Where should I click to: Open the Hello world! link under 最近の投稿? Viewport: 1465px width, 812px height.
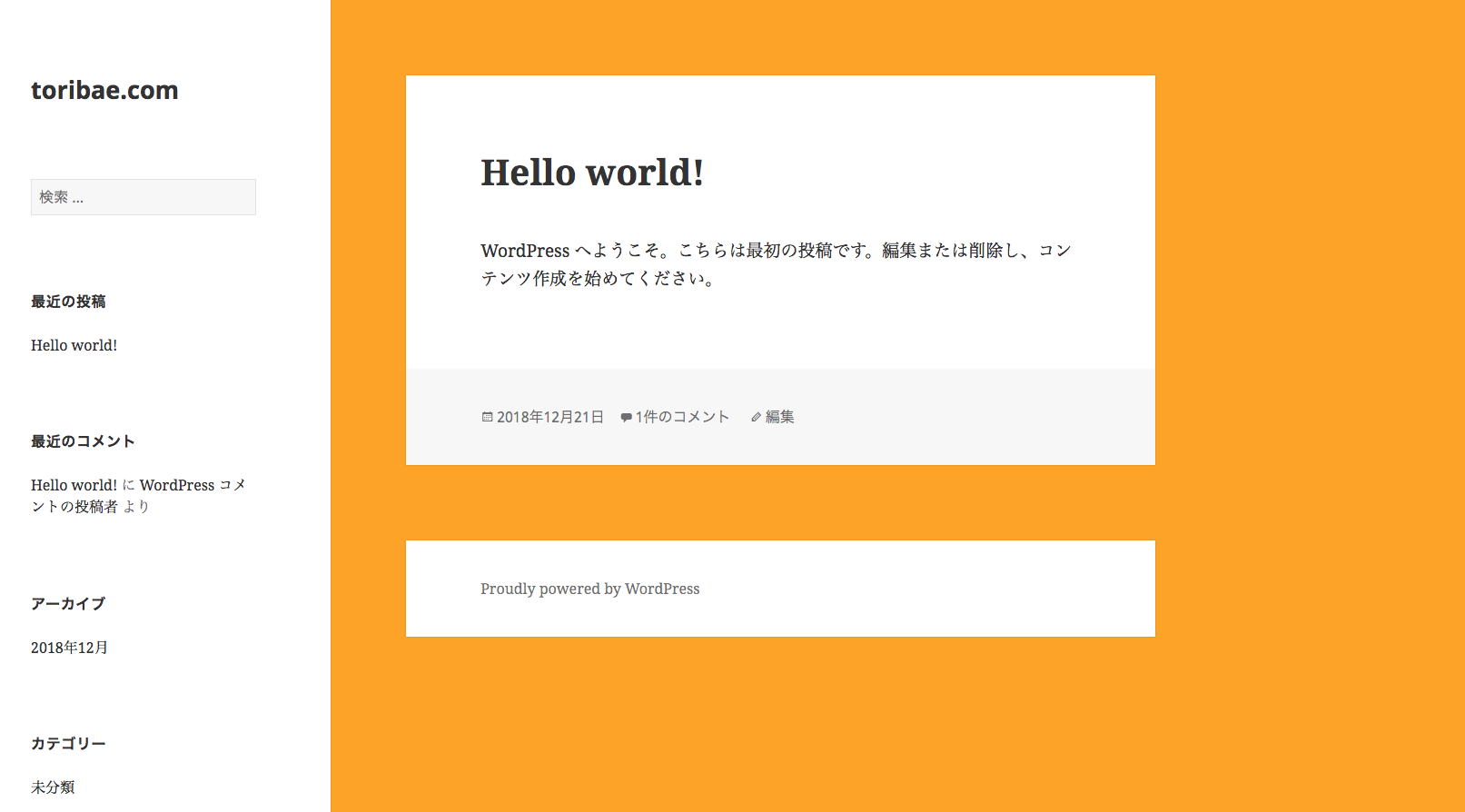pyautogui.click(x=74, y=345)
